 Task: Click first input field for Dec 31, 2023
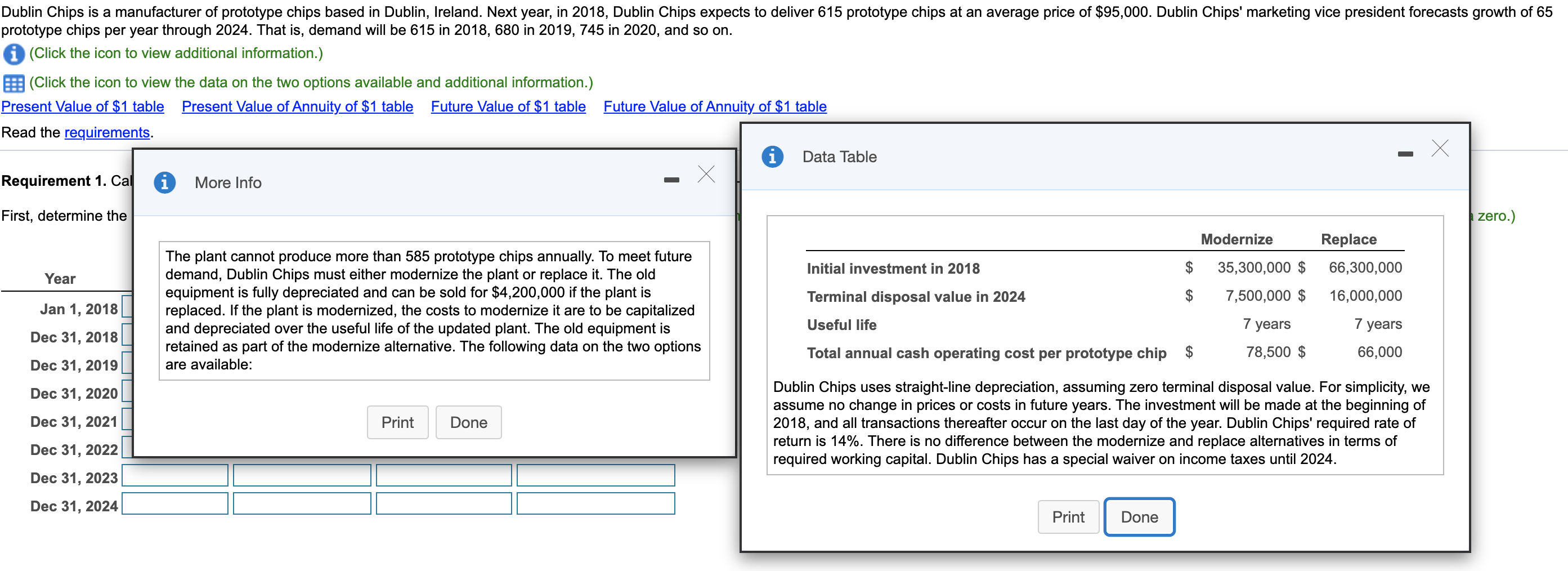[x=175, y=475]
